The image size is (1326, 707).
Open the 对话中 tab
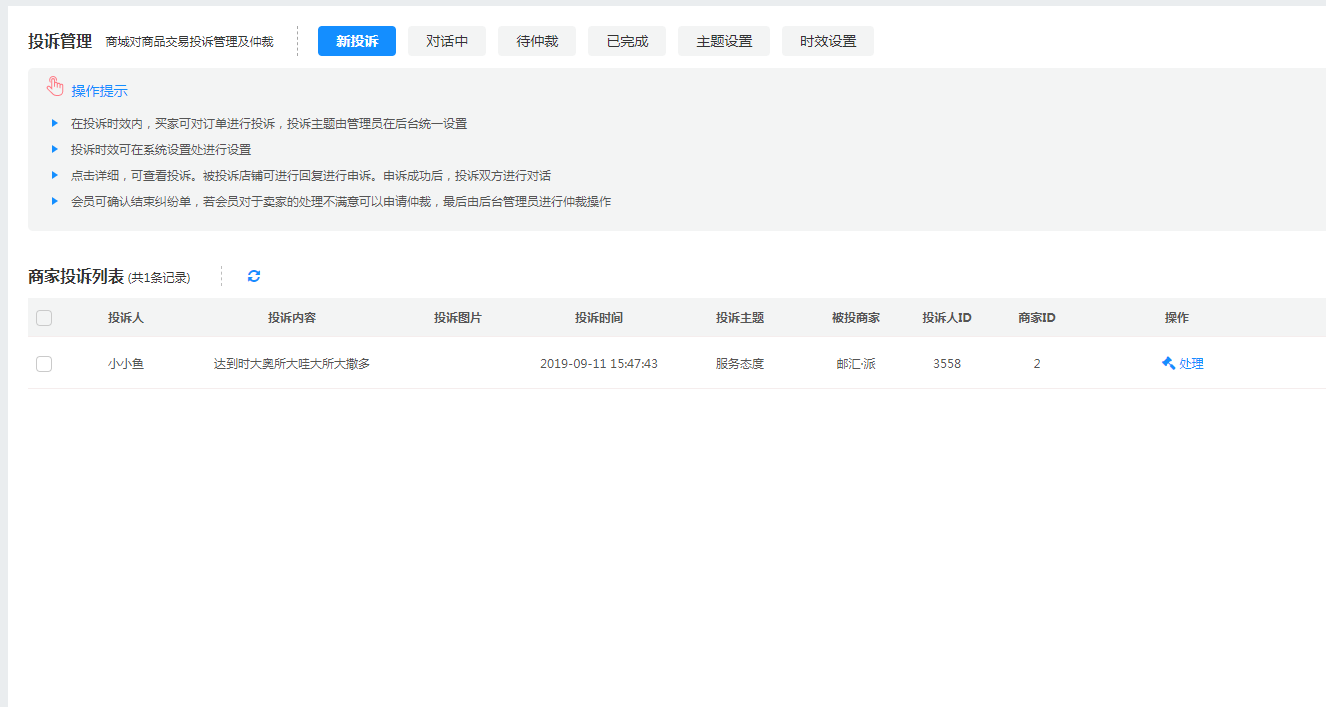[447, 41]
